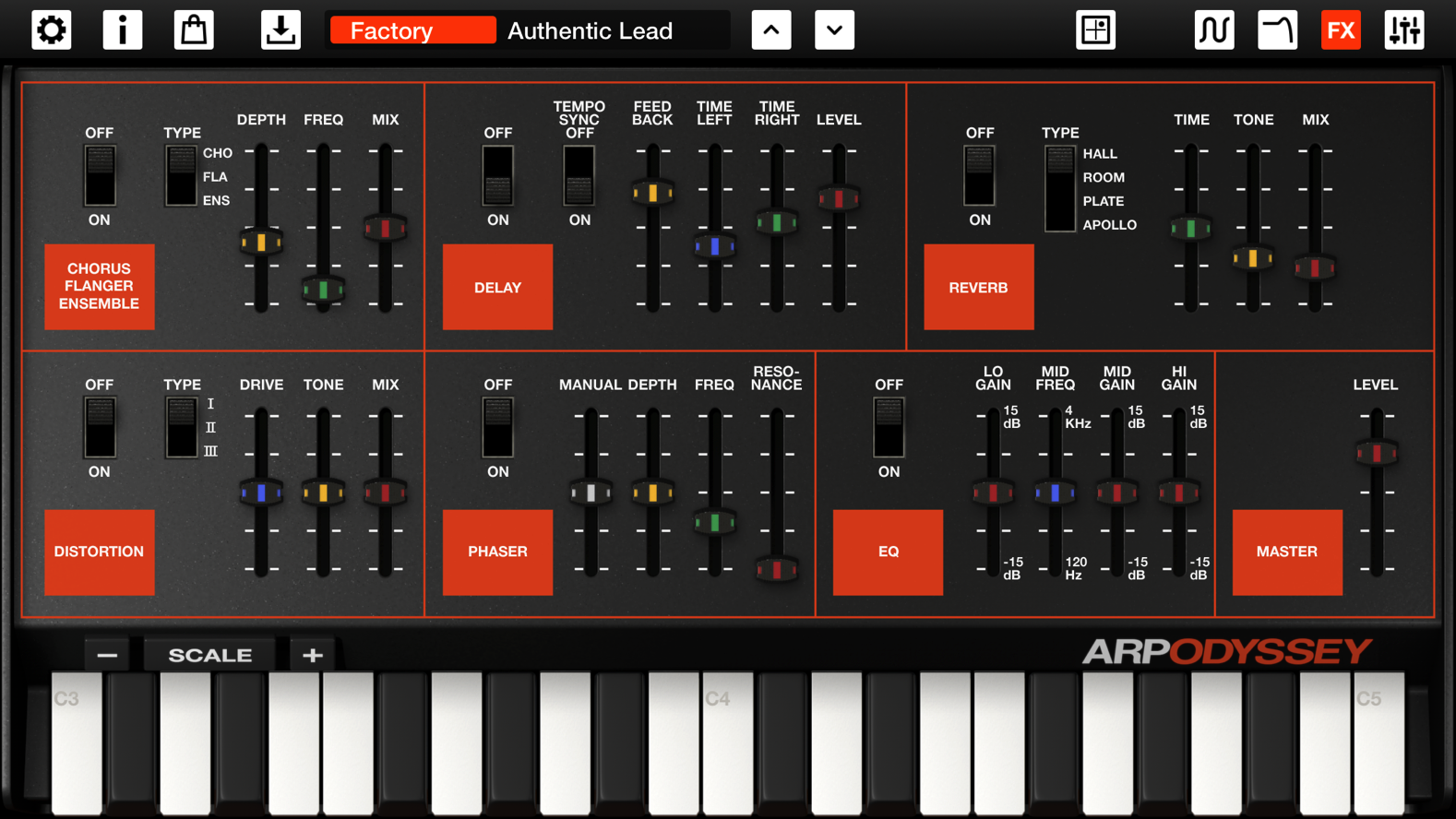
Task: Toggle the EQ on/off switch
Action: click(x=889, y=427)
